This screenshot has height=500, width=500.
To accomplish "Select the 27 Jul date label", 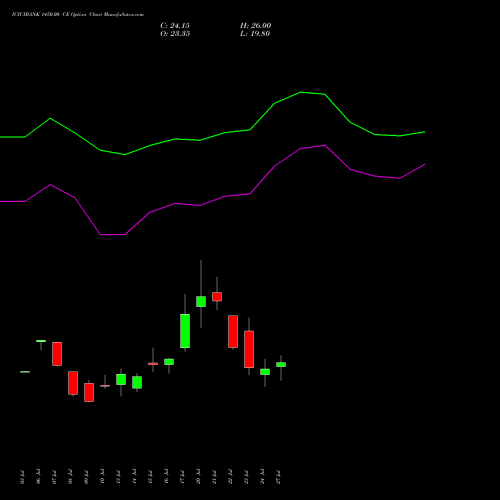I will click(278, 477).
